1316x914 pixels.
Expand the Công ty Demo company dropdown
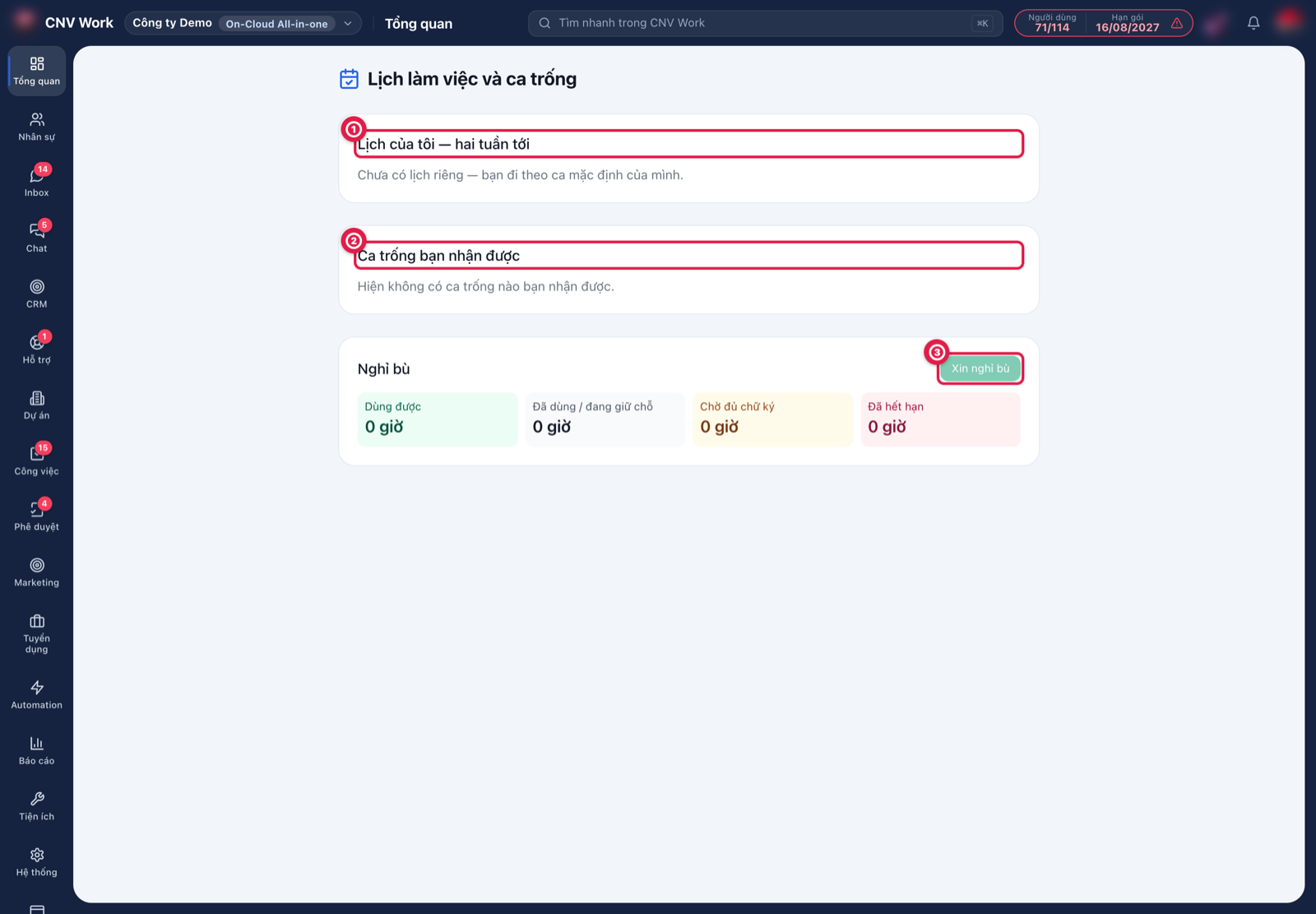[x=243, y=23]
